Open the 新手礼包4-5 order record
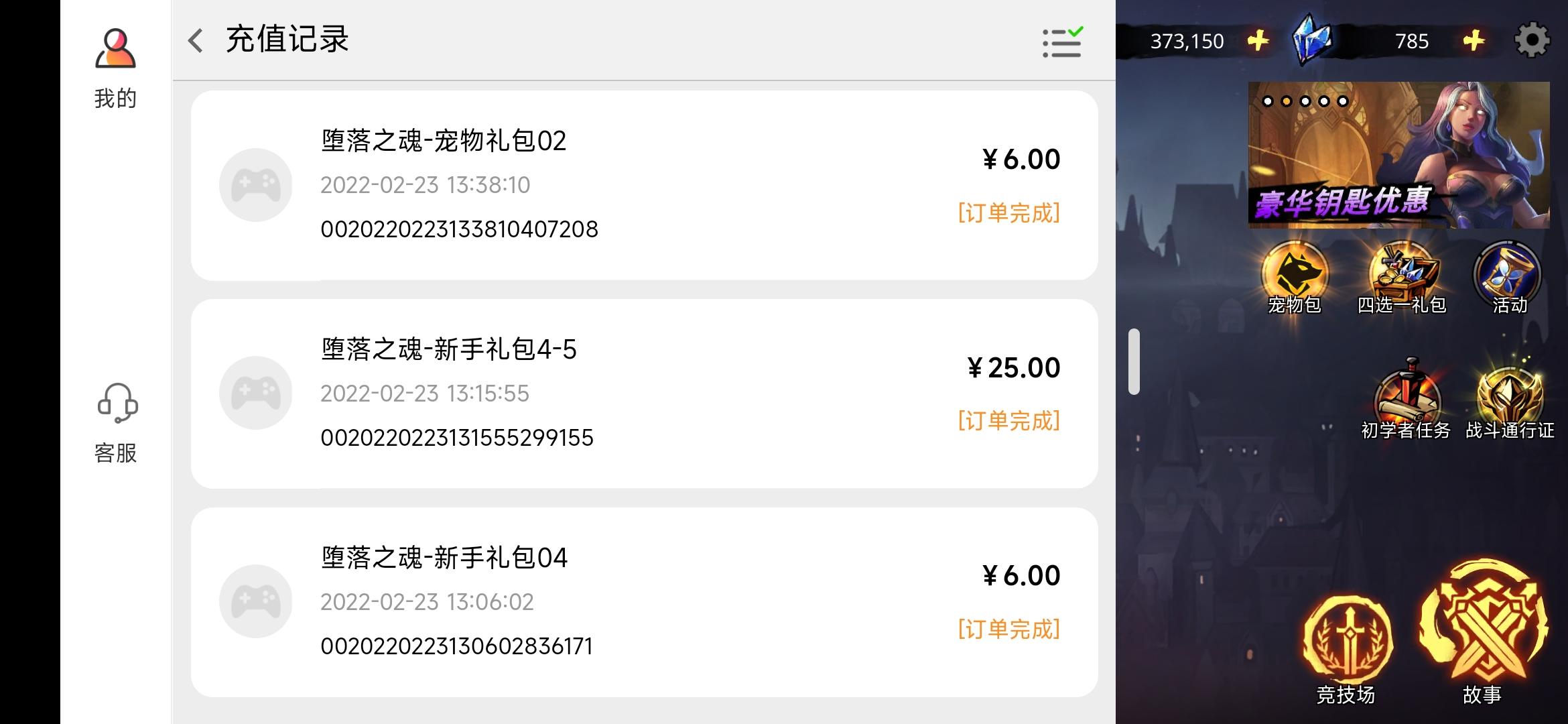1568x724 pixels. point(644,394)
